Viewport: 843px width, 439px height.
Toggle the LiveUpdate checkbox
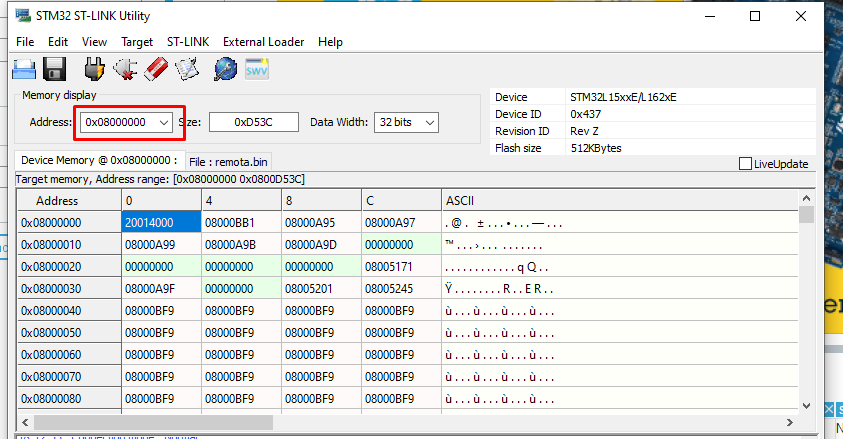pyautogui.click(x=745, y=164)
